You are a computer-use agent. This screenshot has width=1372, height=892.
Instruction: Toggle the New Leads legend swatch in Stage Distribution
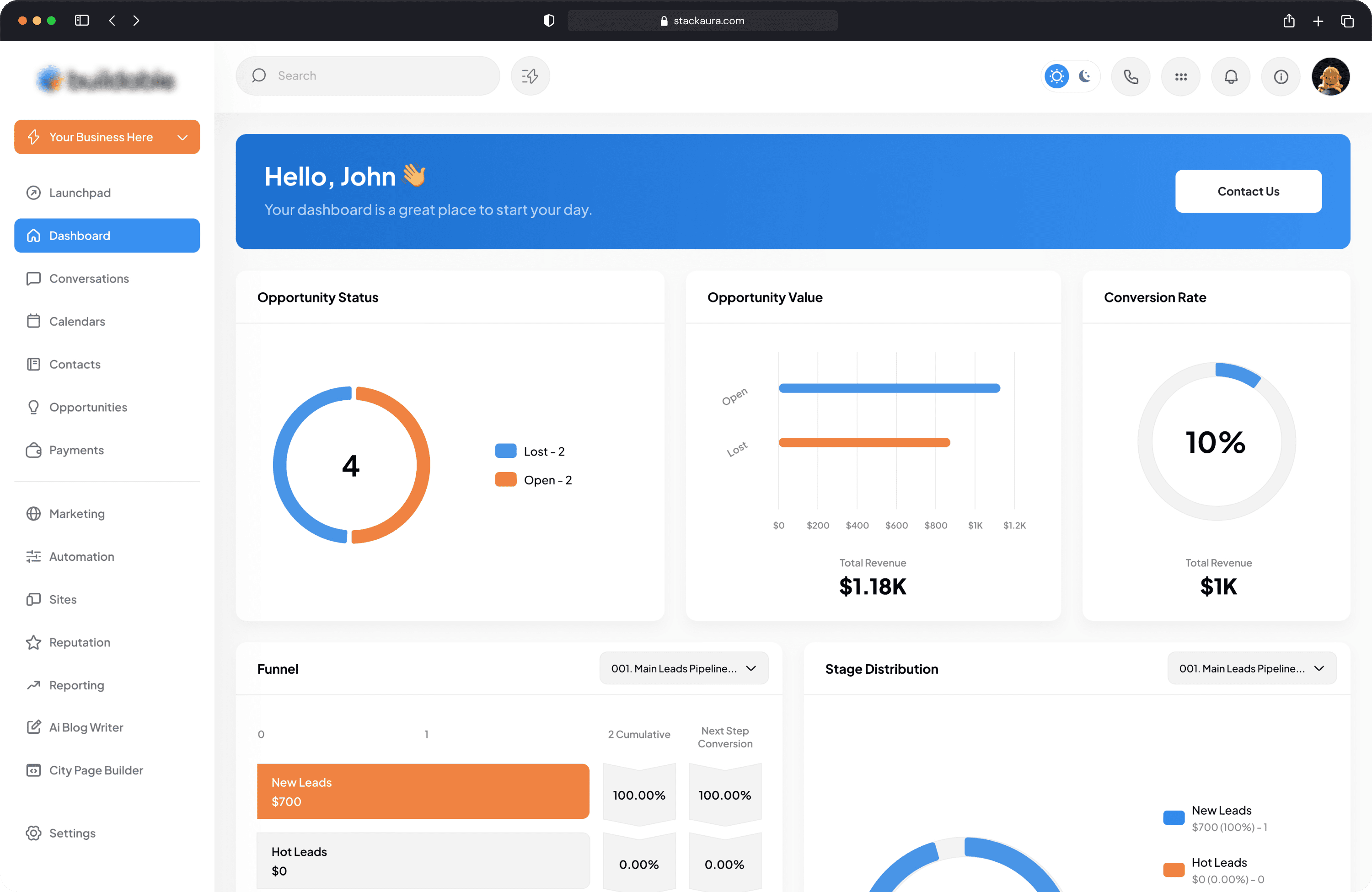1174,817
